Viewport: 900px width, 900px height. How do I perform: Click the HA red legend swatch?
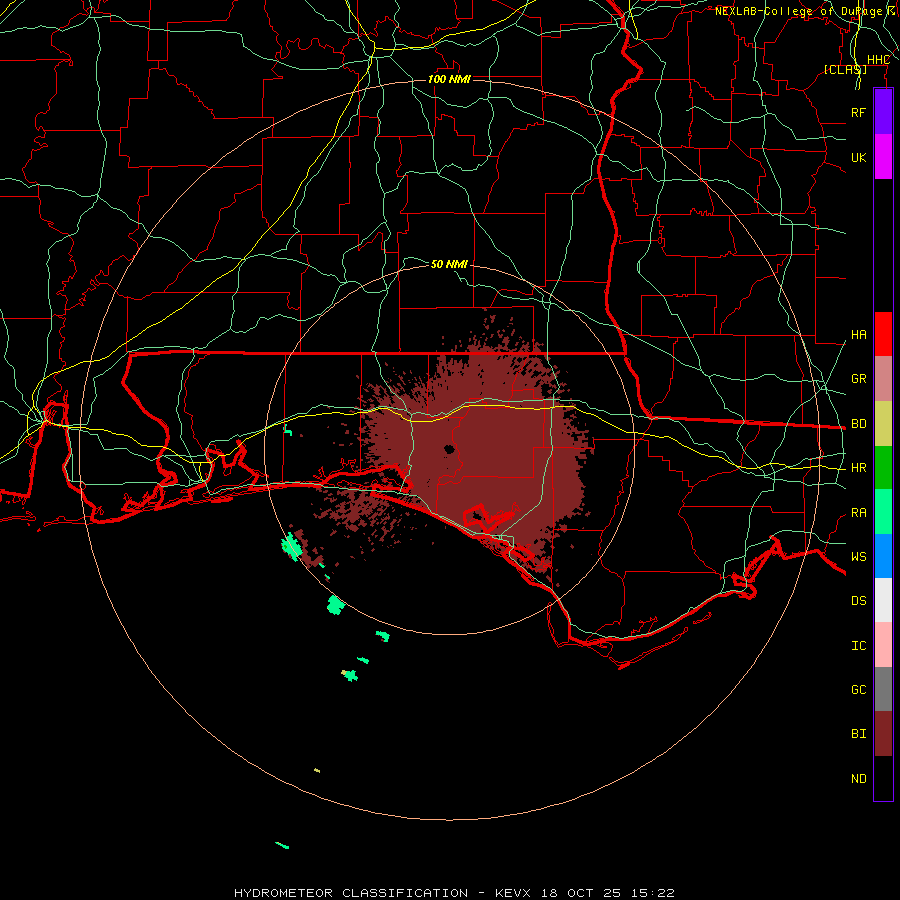tap(883, 334)
